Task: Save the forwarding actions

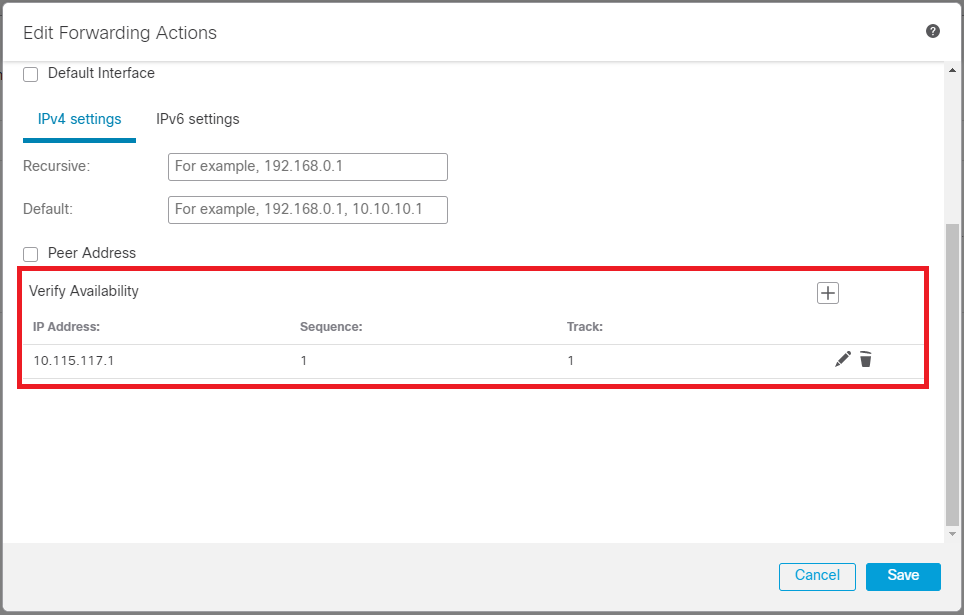Action: 903,576
